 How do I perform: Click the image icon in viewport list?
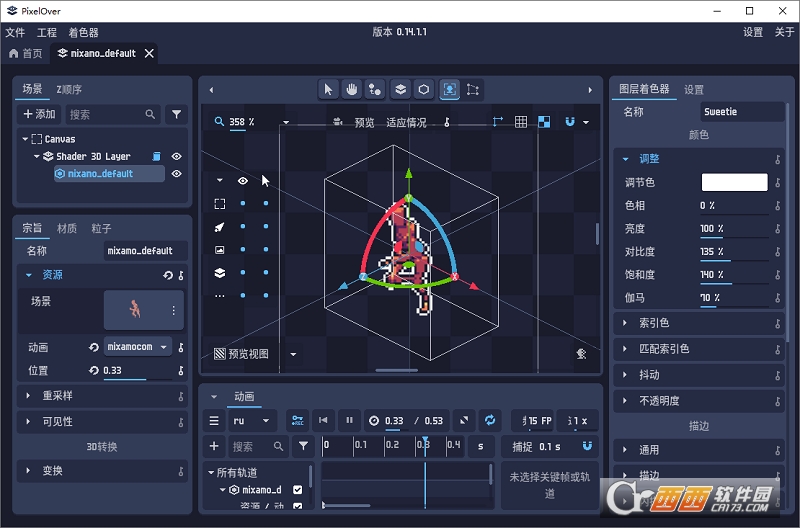click(x=219, y=250)
